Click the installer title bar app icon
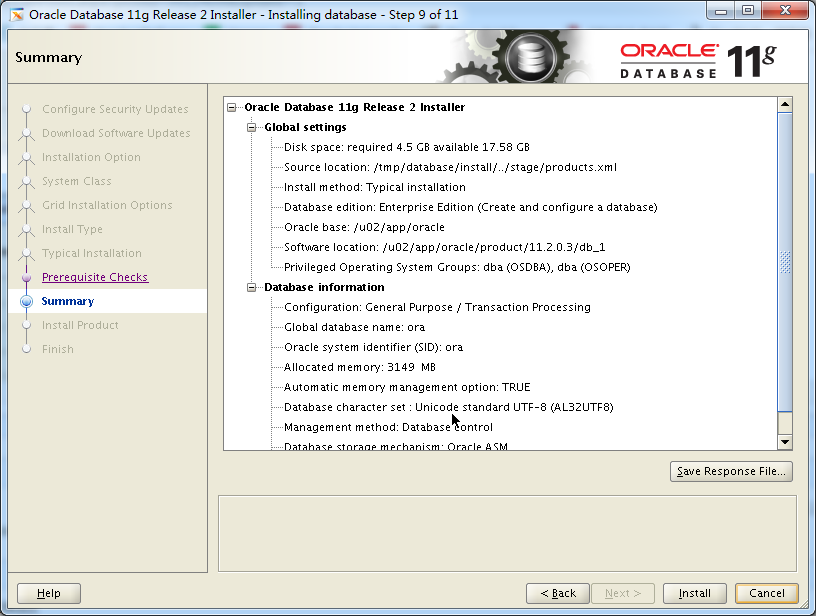The width and height of the screenshot is (816, 616). [17, 15]
